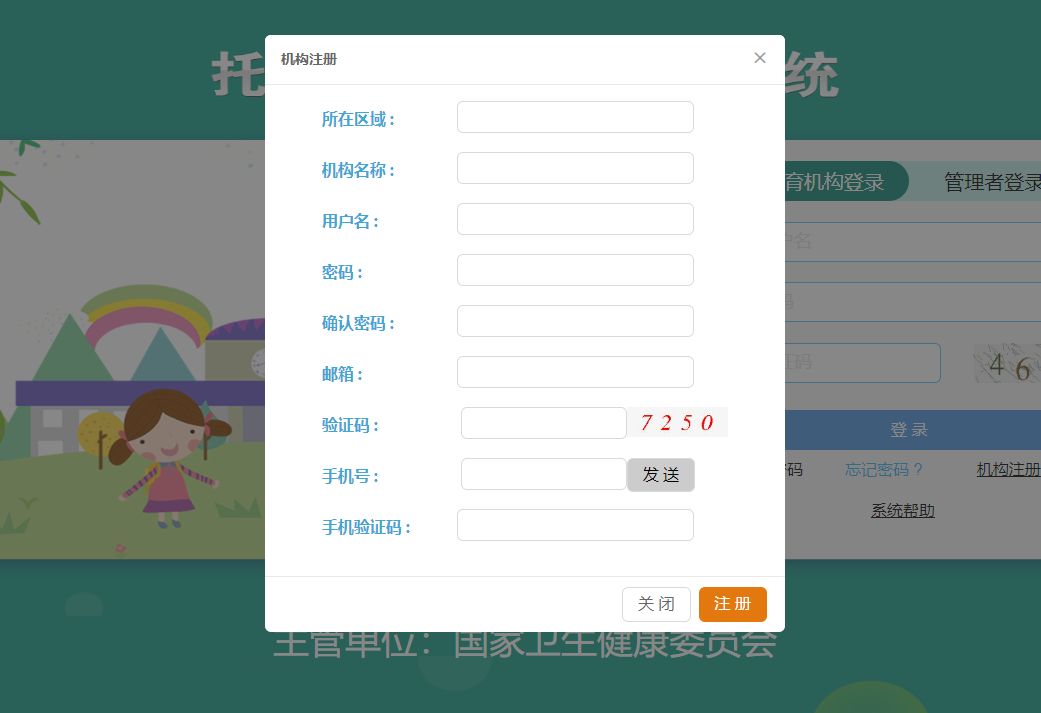1041x713 pixels.
Task: Focus the 机构名称 input field
Action: [x=575, y=168]
